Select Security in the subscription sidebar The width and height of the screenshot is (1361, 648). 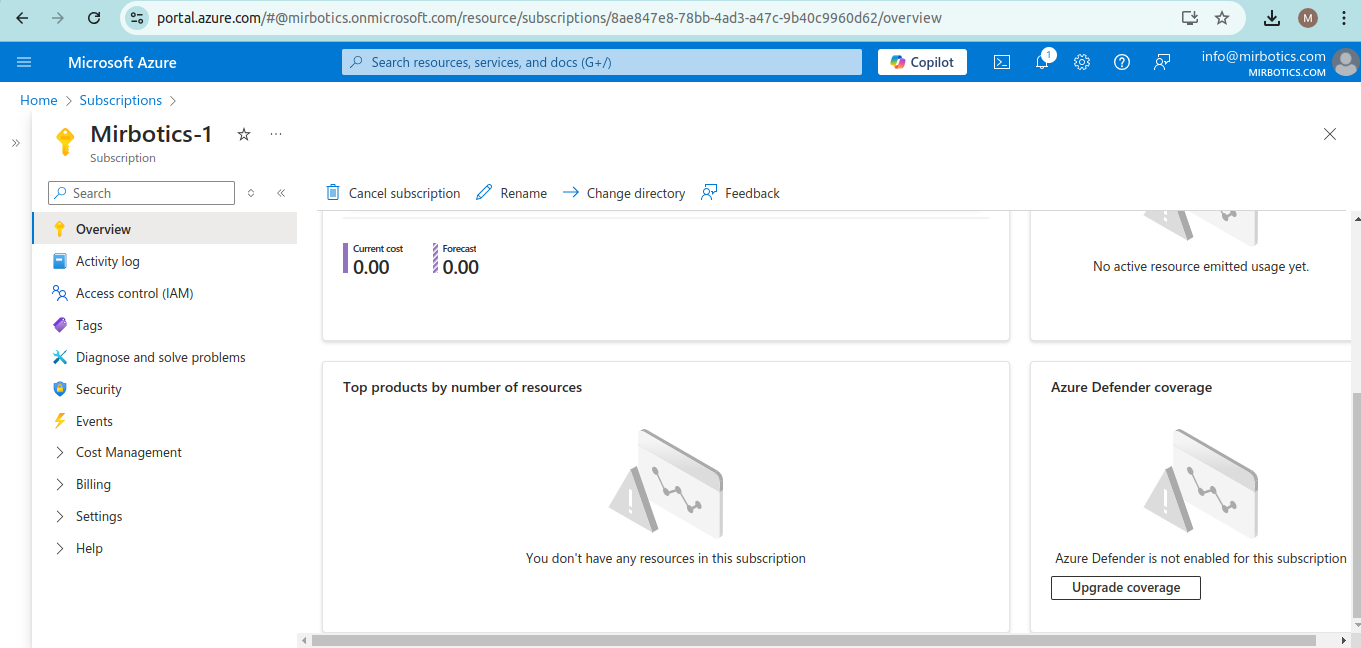point(100,389)
